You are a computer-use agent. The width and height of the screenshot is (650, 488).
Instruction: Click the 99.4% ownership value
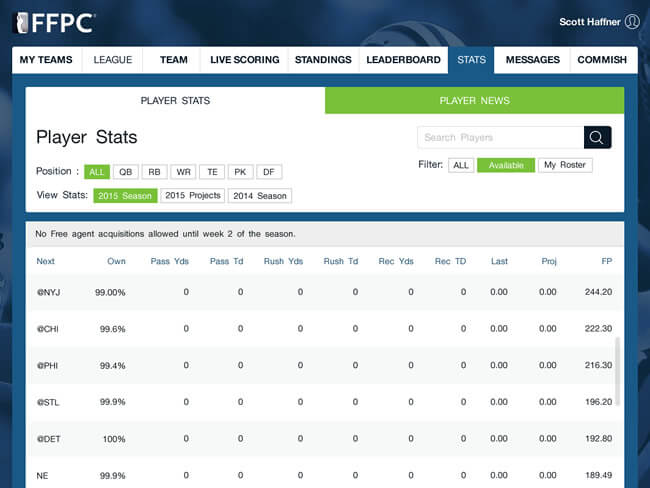click(x=112, y=366)
